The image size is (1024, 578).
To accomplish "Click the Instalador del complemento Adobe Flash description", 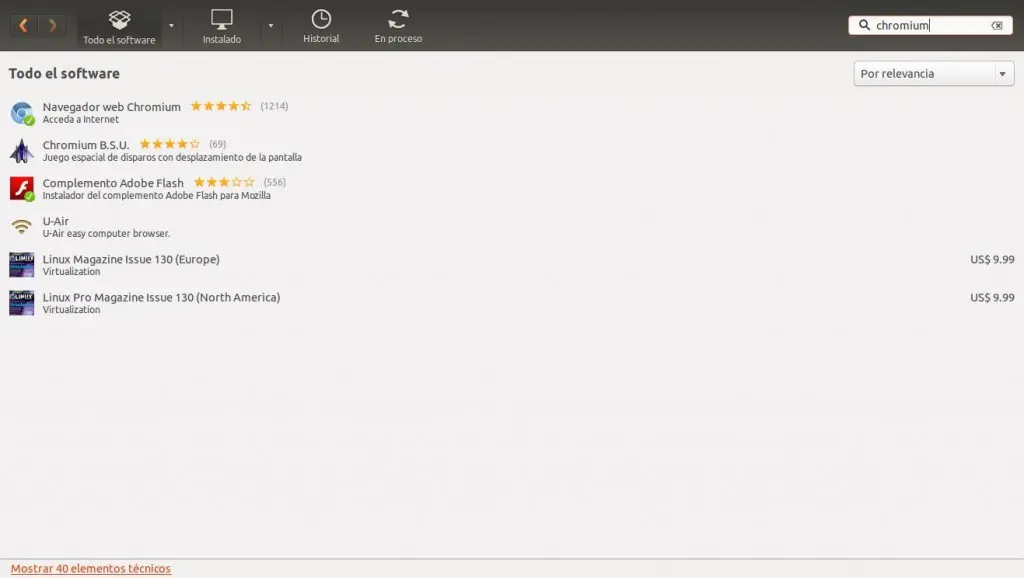I will (x=156, y=195).
